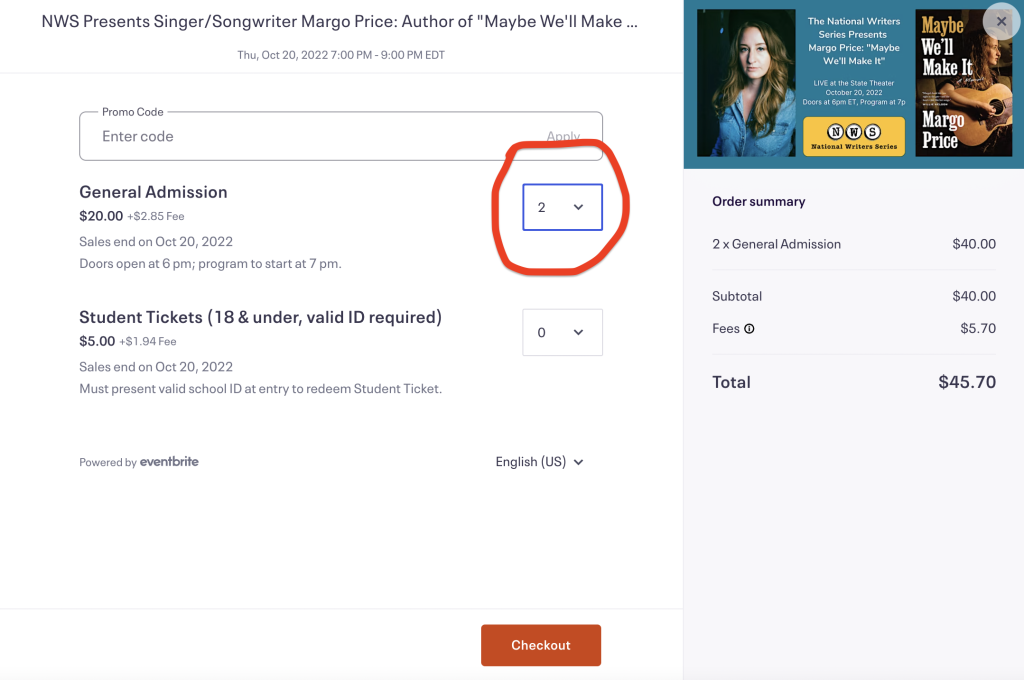The width and height of the screenshot is (1024, 680).
Task: Click the 'Doors open at 6 pm' note
Action: tap(210, 264)
